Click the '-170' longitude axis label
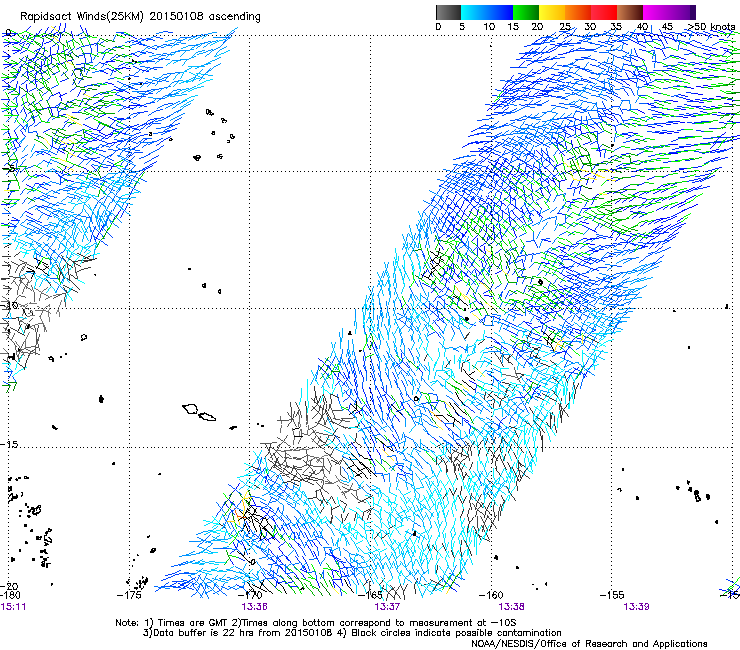 point(250,595)
